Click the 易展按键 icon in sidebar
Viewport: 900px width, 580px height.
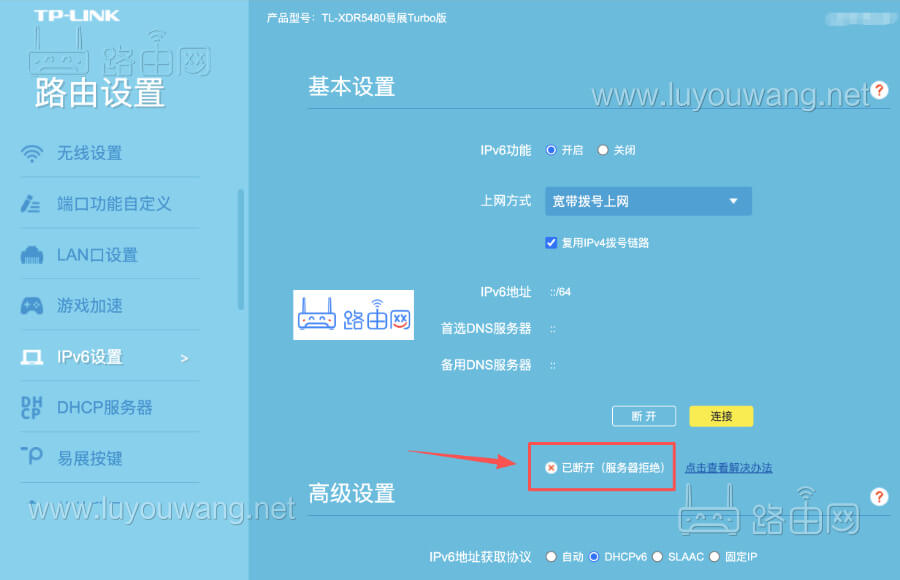(x=32, y=457)
